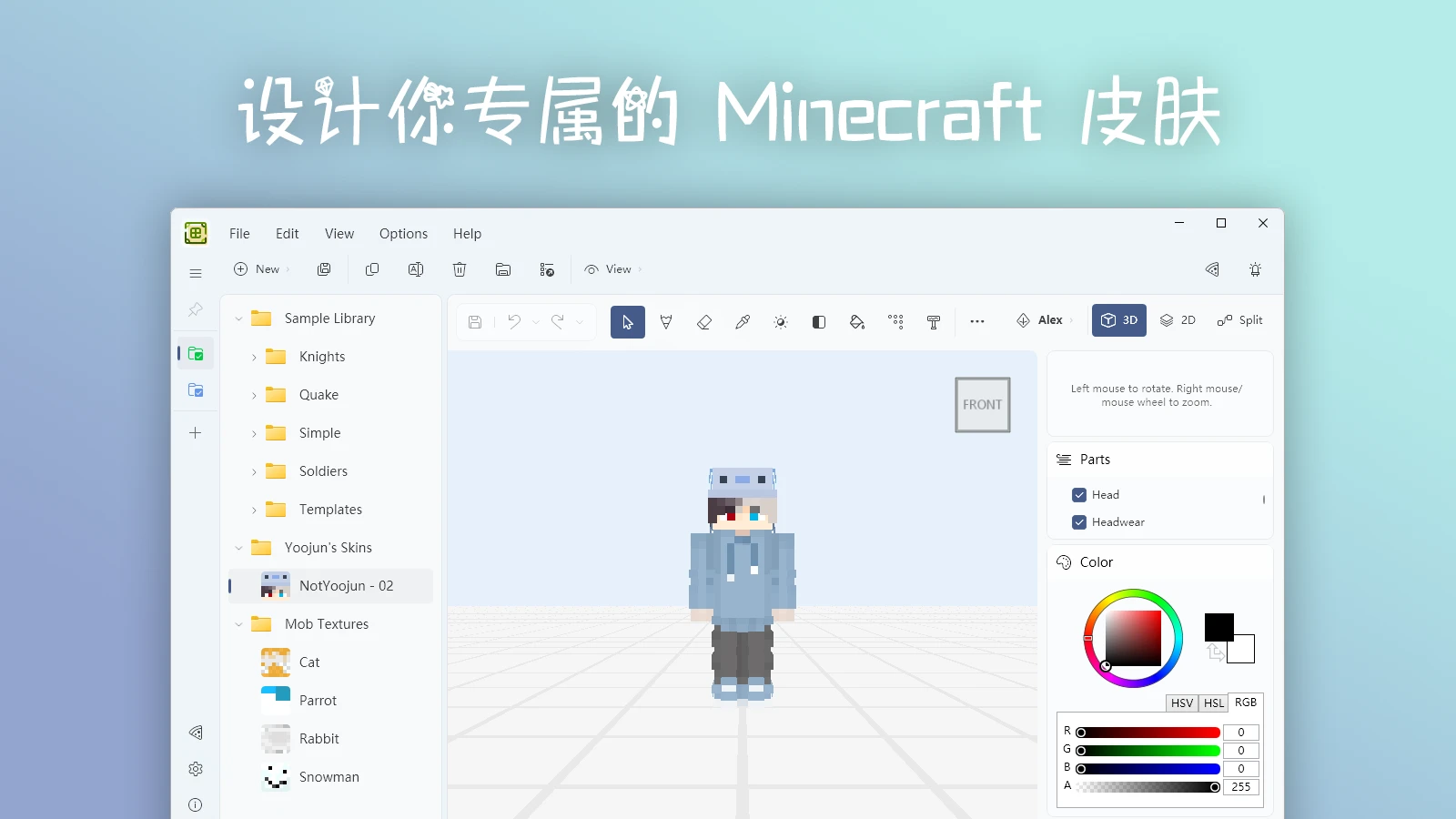
Task: Toggle the Head part checkbox
Action: point(1078,494)
